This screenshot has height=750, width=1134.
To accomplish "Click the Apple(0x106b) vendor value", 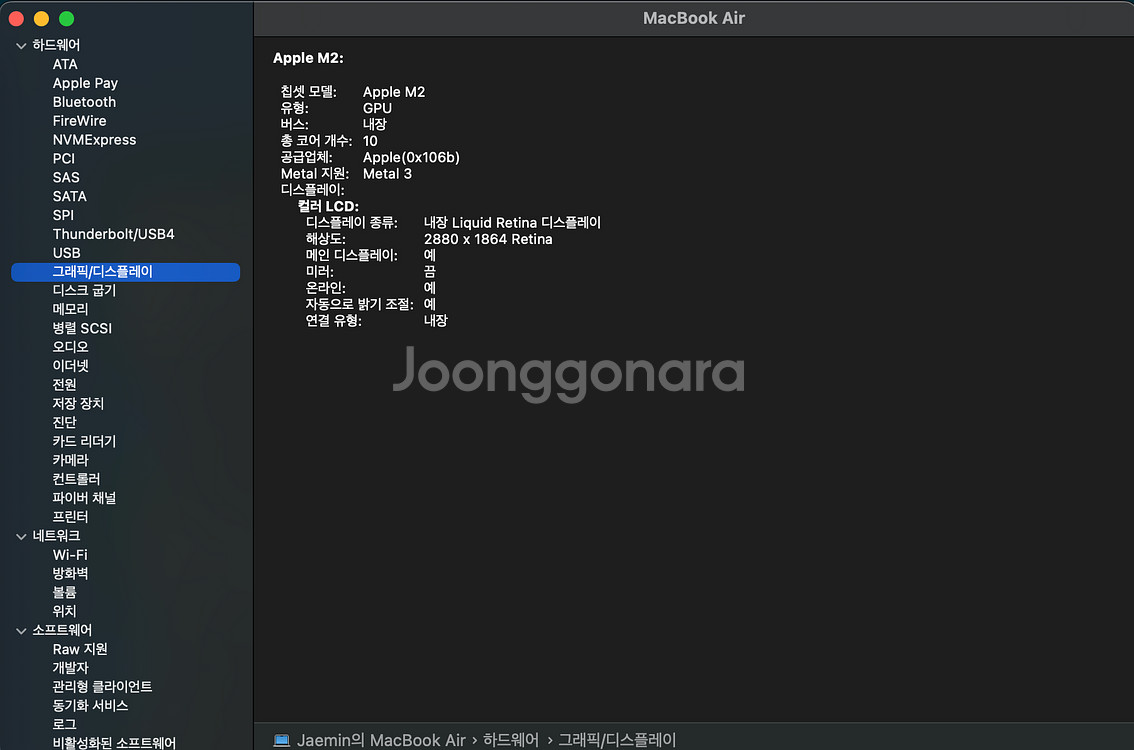I will 411,158.
